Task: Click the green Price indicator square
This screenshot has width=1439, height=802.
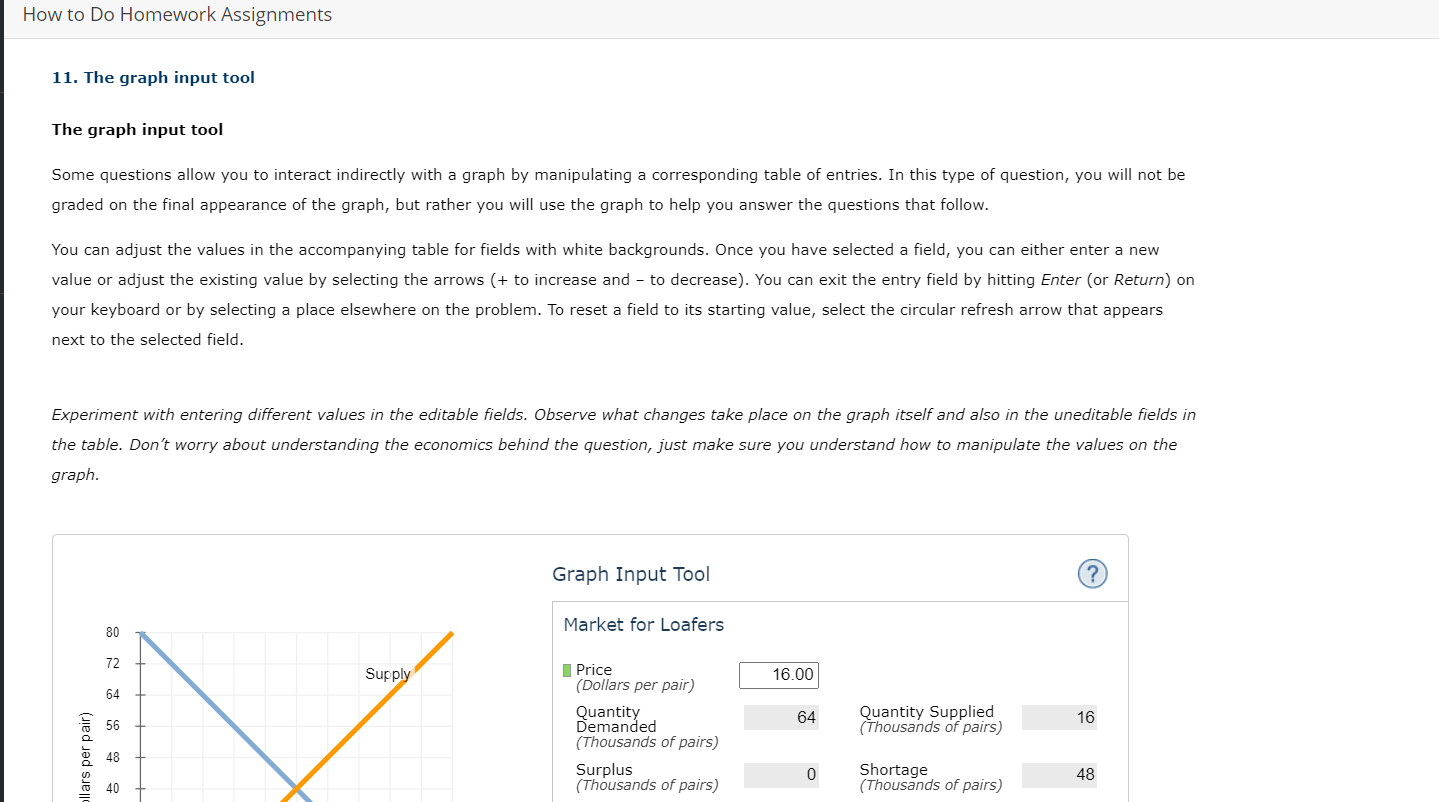Action: tap(567, 669)
